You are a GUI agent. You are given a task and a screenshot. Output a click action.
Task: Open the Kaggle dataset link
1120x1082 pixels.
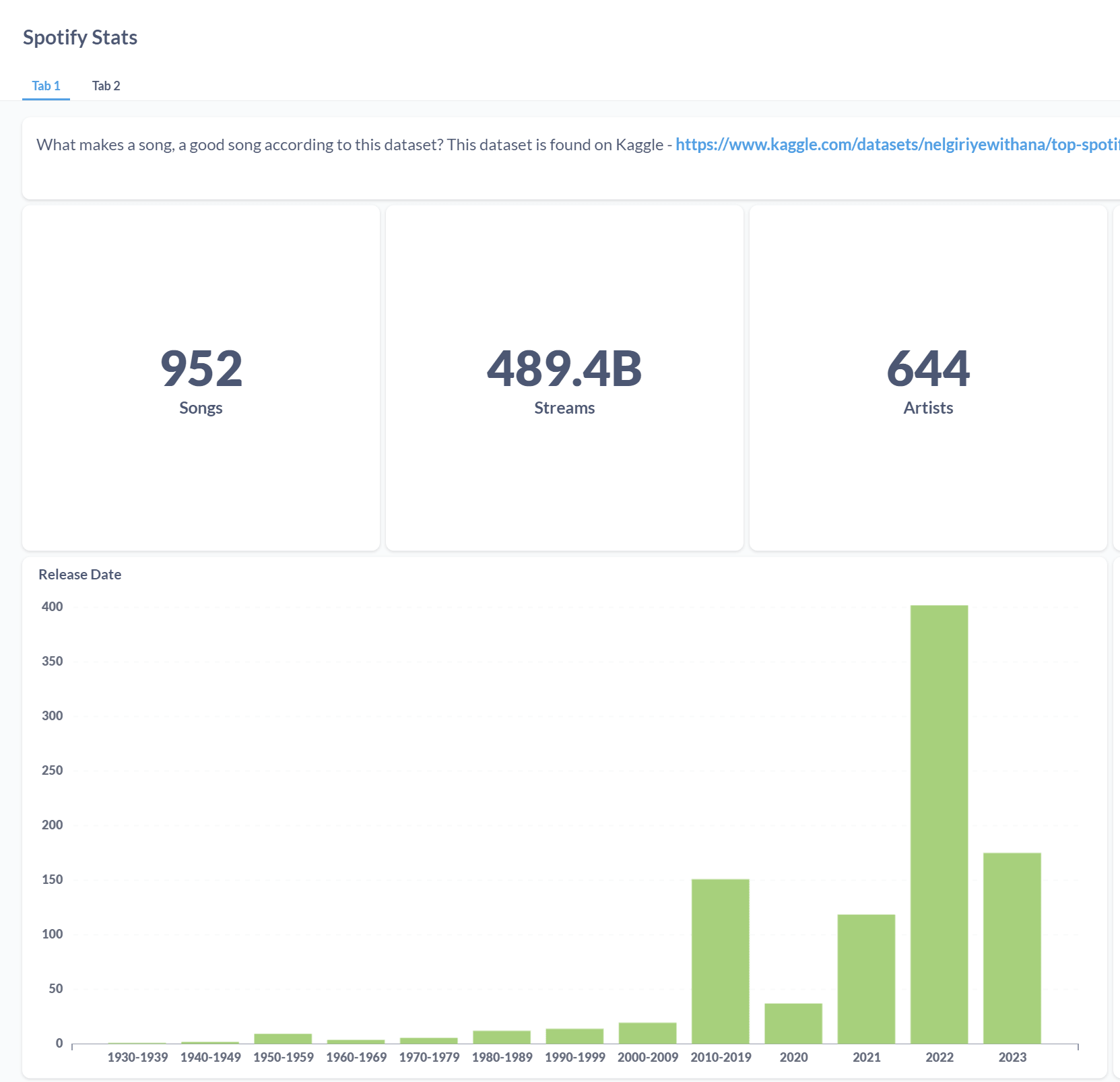coord(897,144)
